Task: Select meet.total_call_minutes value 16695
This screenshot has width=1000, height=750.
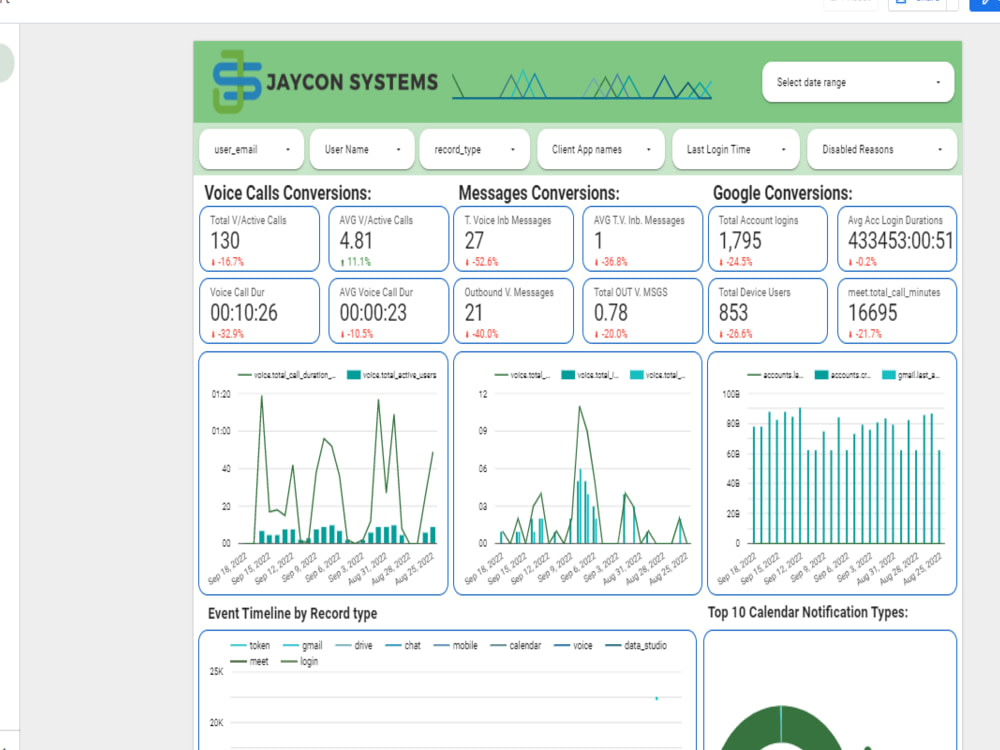Action: 872,312
